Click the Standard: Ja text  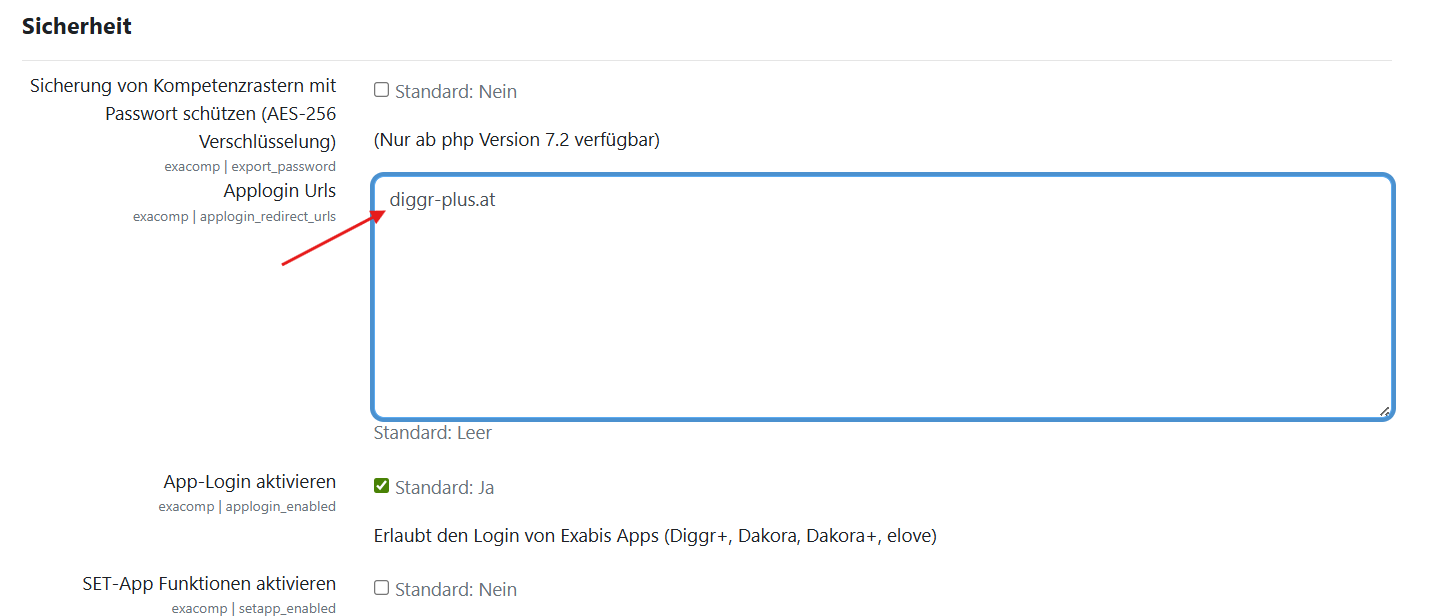pyautogui.click(x=444, y=488)
